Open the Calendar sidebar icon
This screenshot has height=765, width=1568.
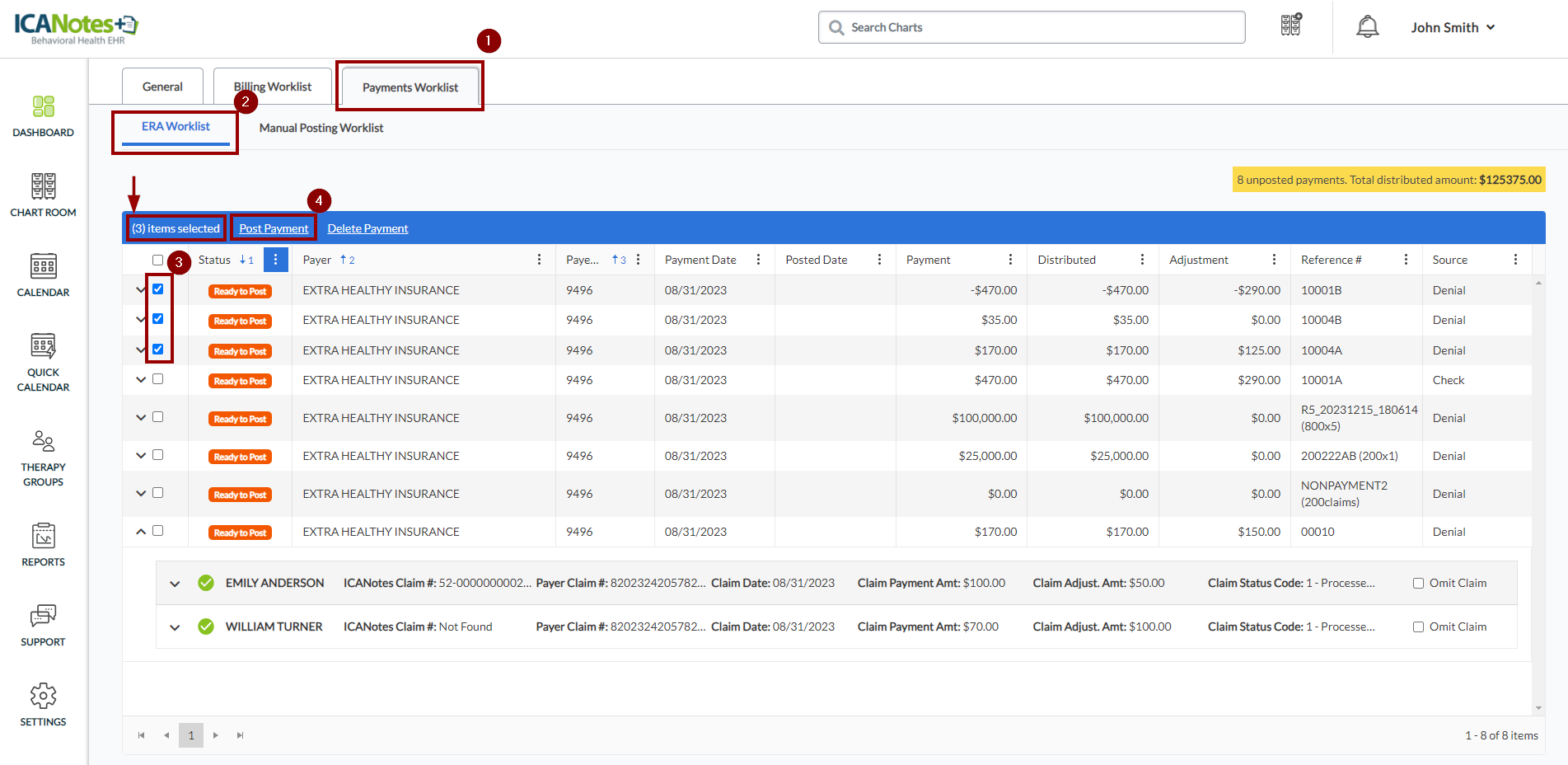click(43, 275)
